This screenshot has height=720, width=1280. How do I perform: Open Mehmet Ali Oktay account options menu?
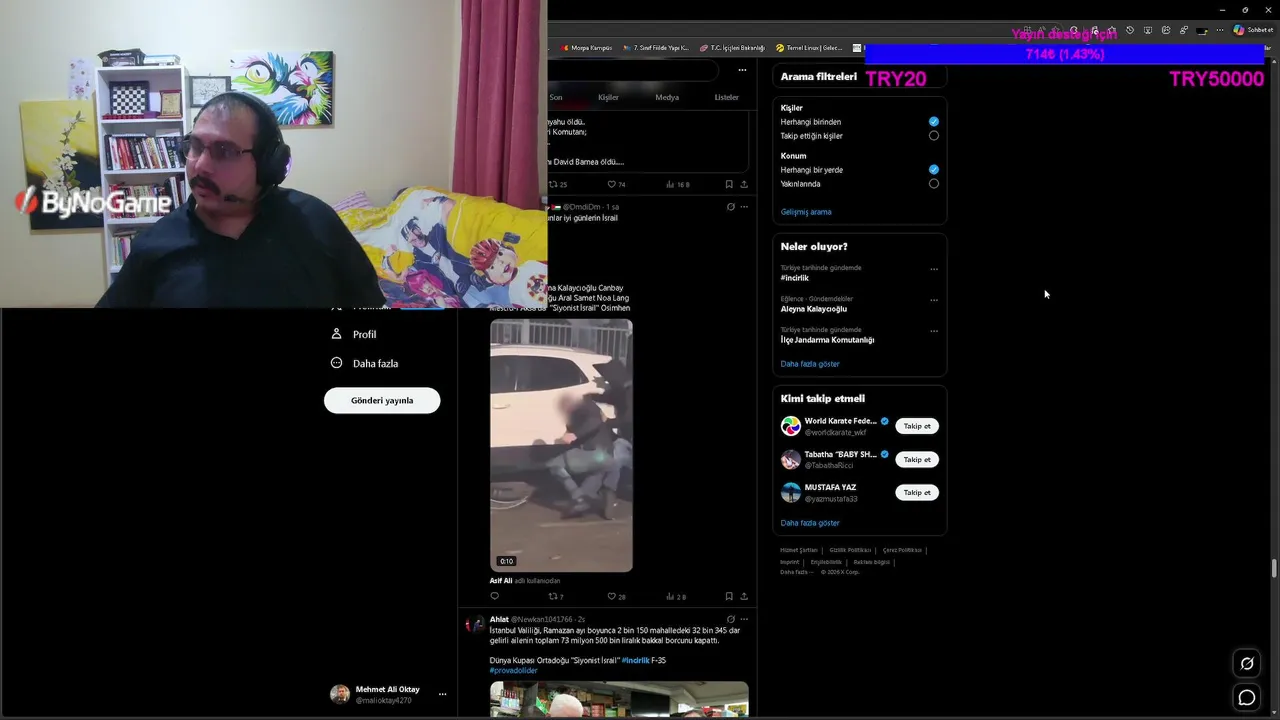click(442, 694)
